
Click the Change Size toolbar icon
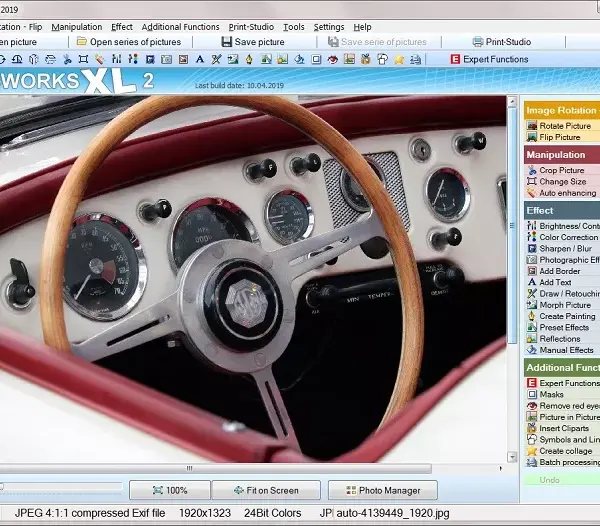pos(83,59)
